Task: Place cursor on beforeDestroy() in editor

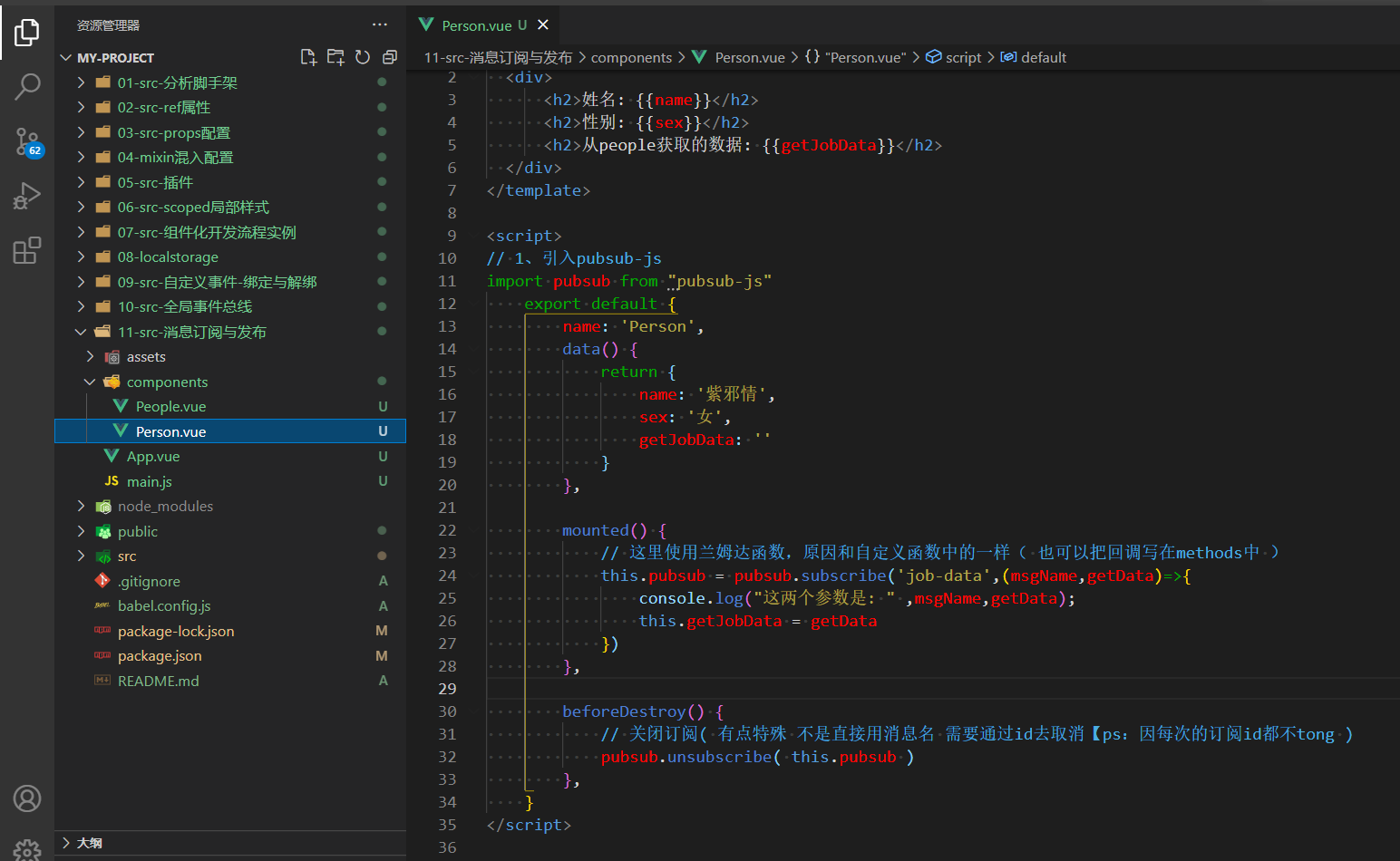Action: click(x=633, y=711)
